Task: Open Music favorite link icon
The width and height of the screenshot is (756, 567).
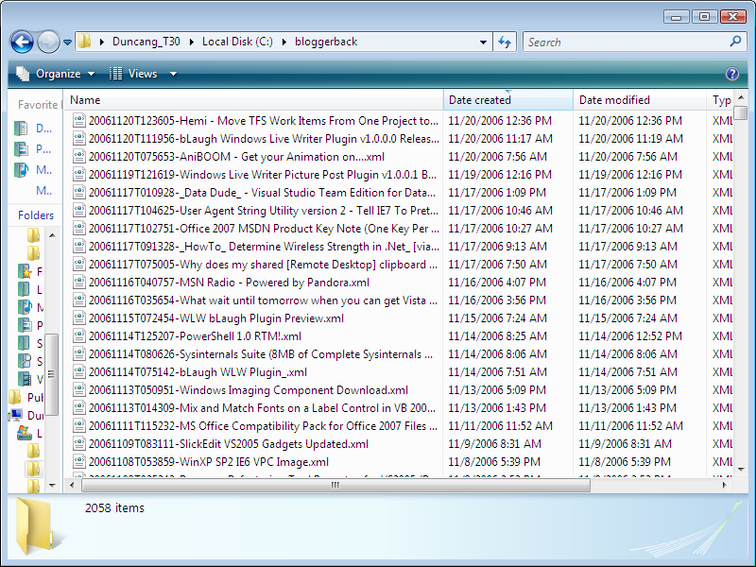Action: 21,170
